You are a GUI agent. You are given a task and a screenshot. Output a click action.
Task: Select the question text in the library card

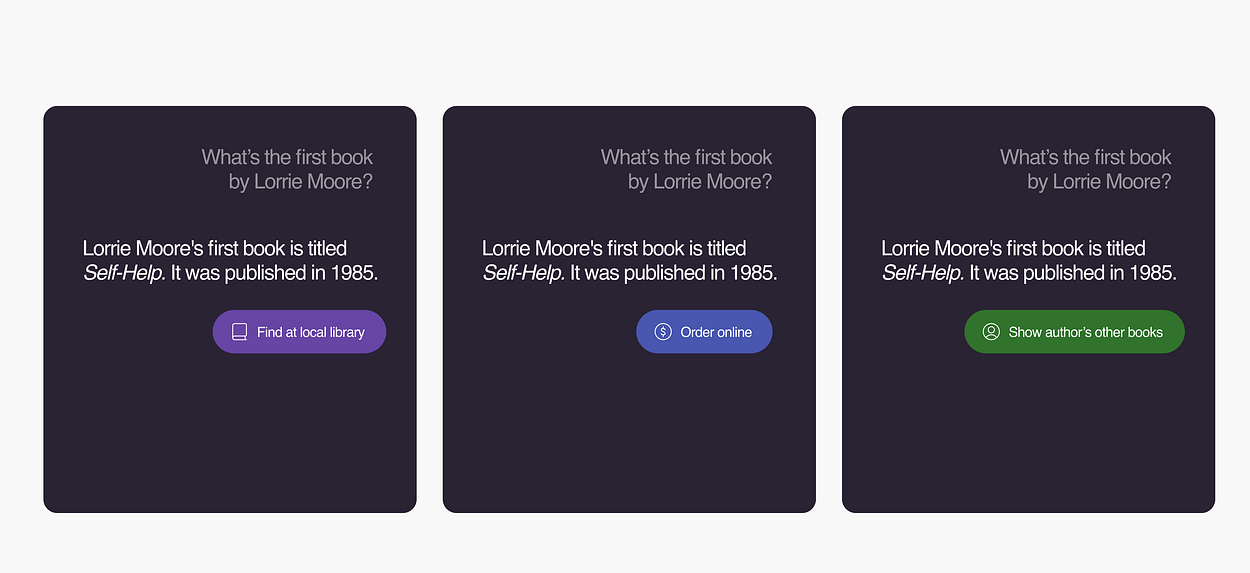[287, 169]
